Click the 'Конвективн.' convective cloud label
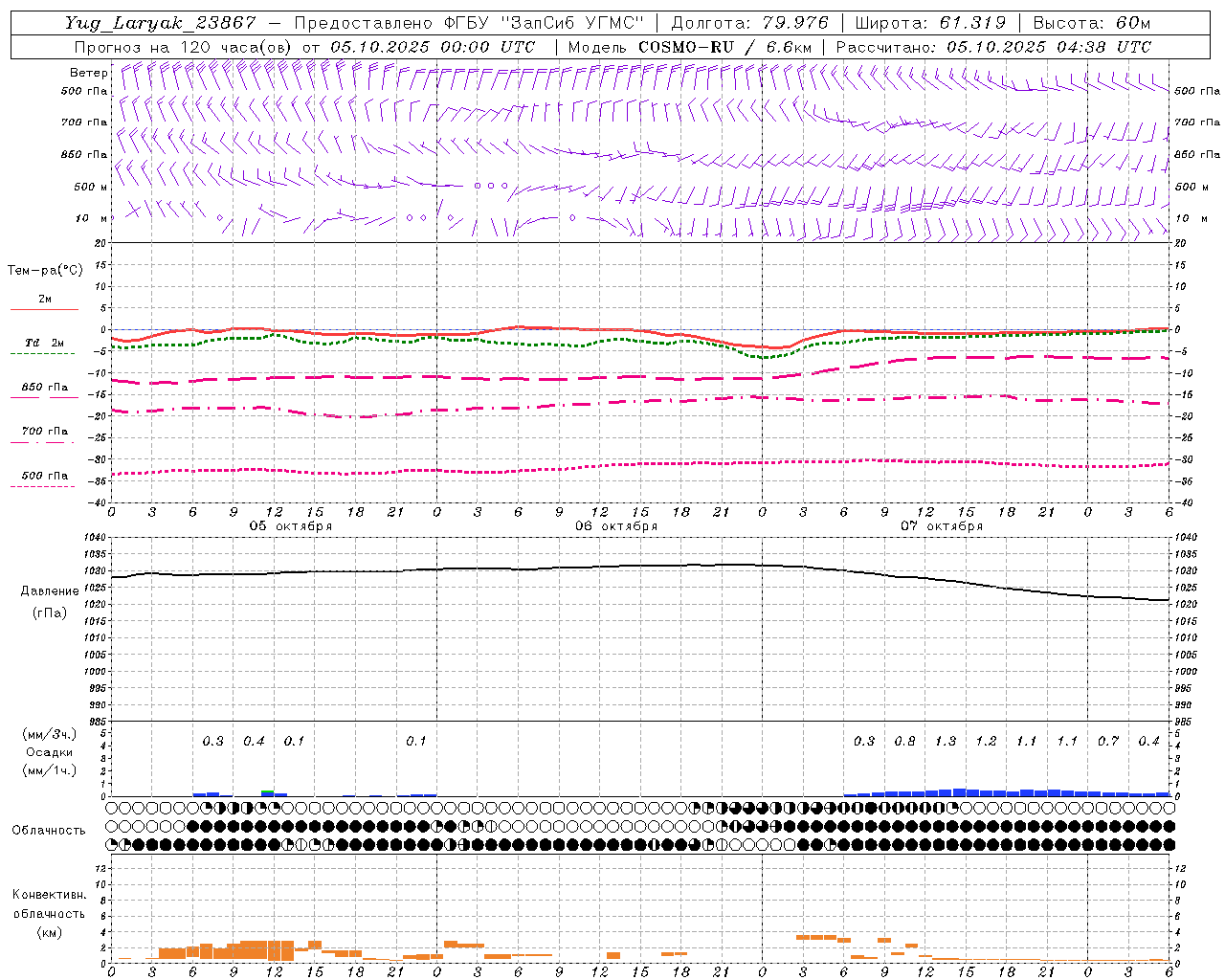The height and width of the screenshot is (980, 1225). click(x=49, y=895)
